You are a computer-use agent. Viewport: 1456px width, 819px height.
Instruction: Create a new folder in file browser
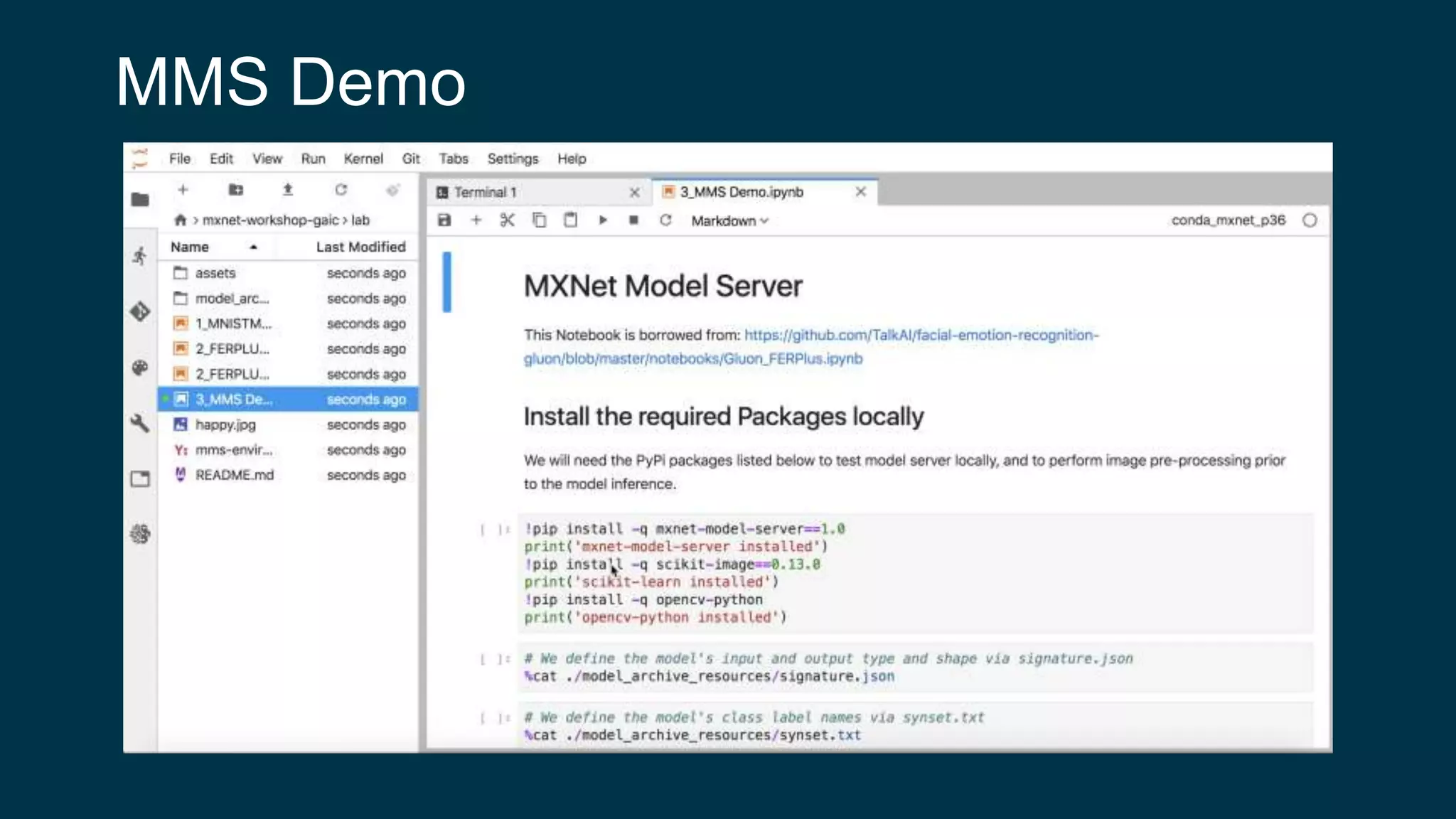pos(235,190)
